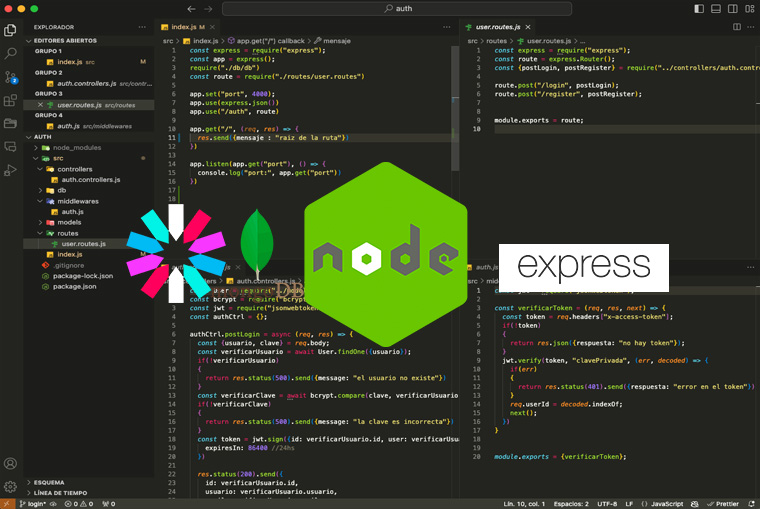
Task: Open package-lock.json in the tree
Action: (83, 276)
